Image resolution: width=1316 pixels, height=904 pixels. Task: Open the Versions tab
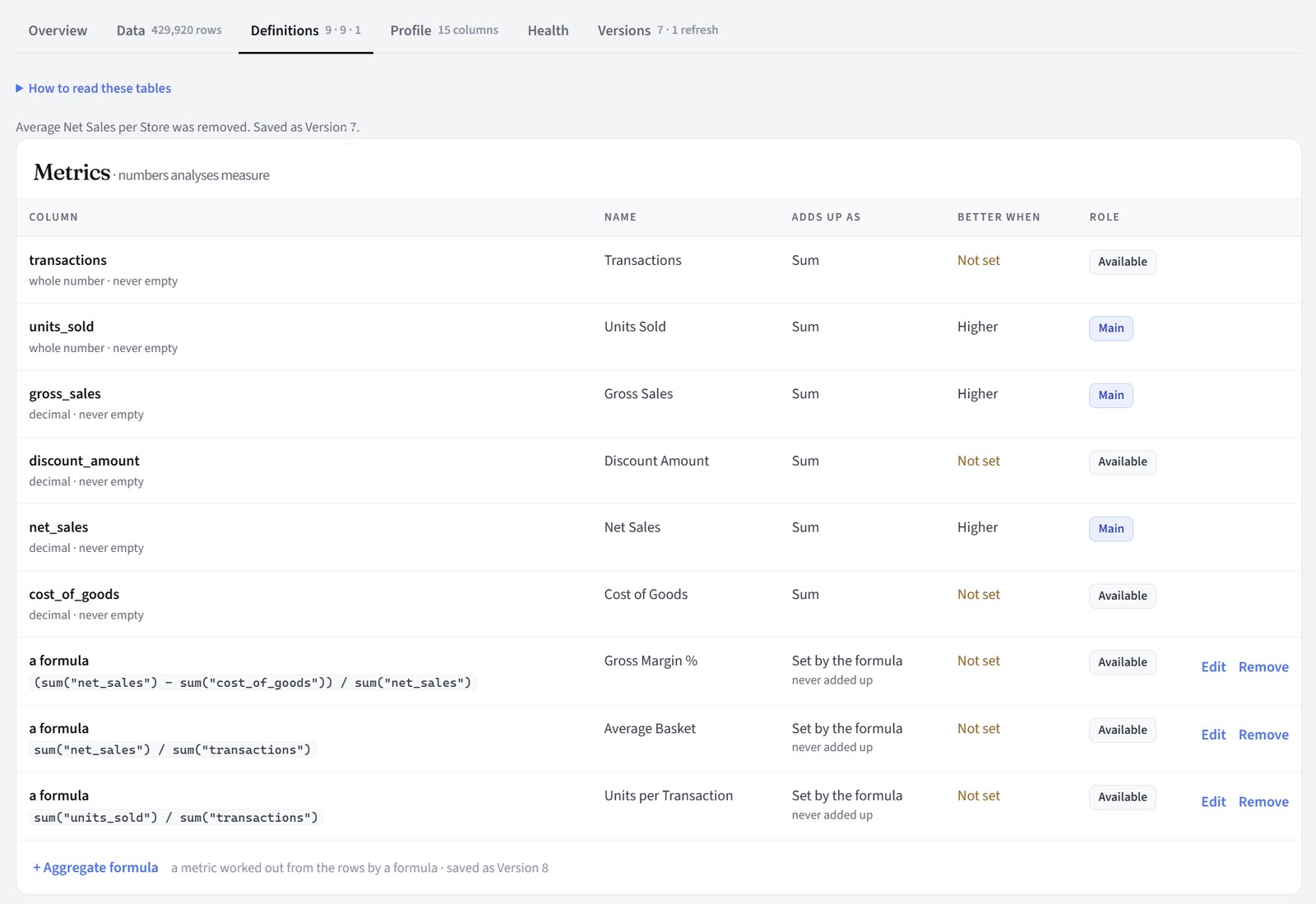[x=658, y=30]
